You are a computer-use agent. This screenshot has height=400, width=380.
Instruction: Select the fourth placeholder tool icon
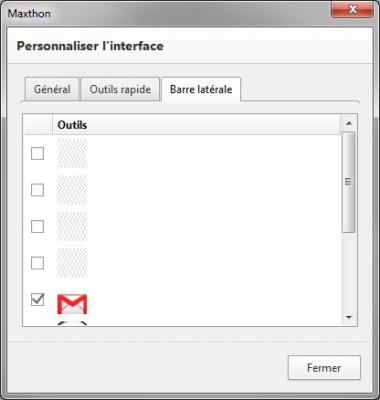pos(72,263)
